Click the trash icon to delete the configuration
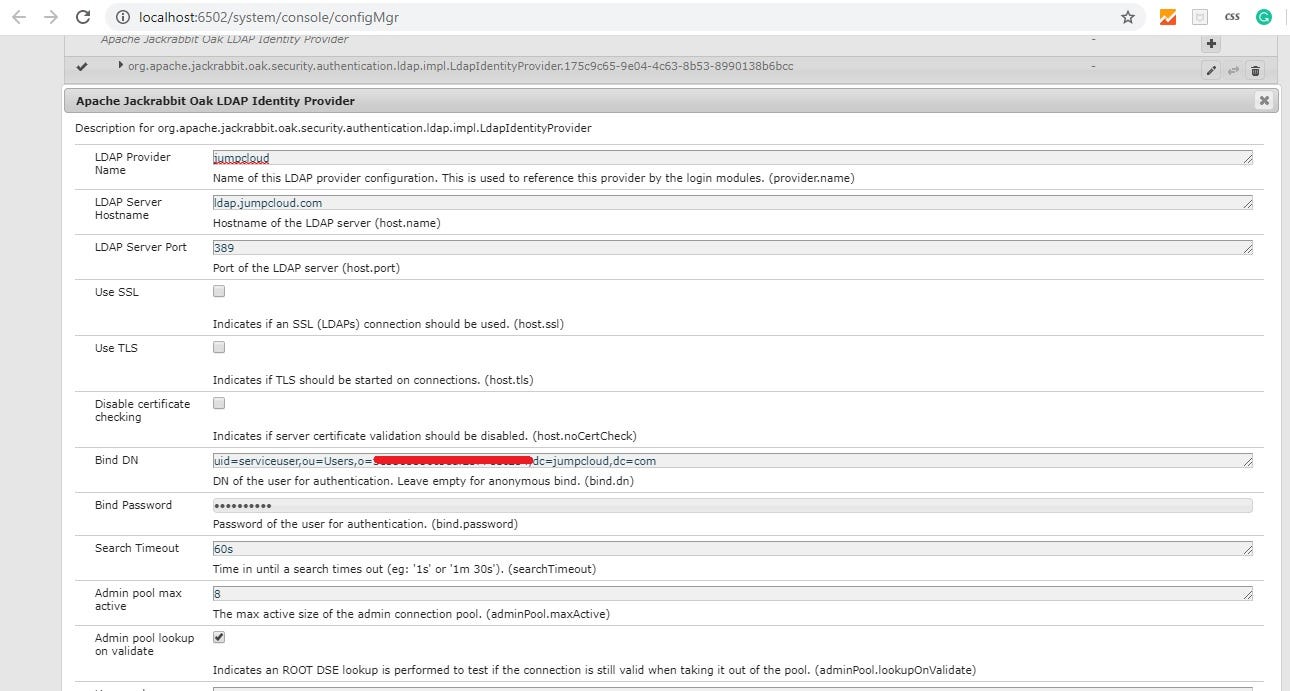The width and height of the screenshot is (1290, 691). 1254,70
